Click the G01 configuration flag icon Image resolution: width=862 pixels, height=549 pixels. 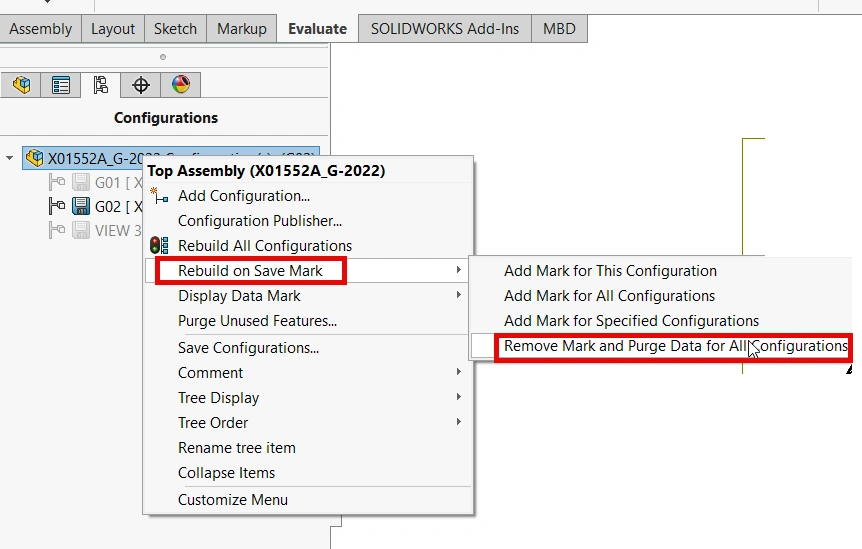57,182
